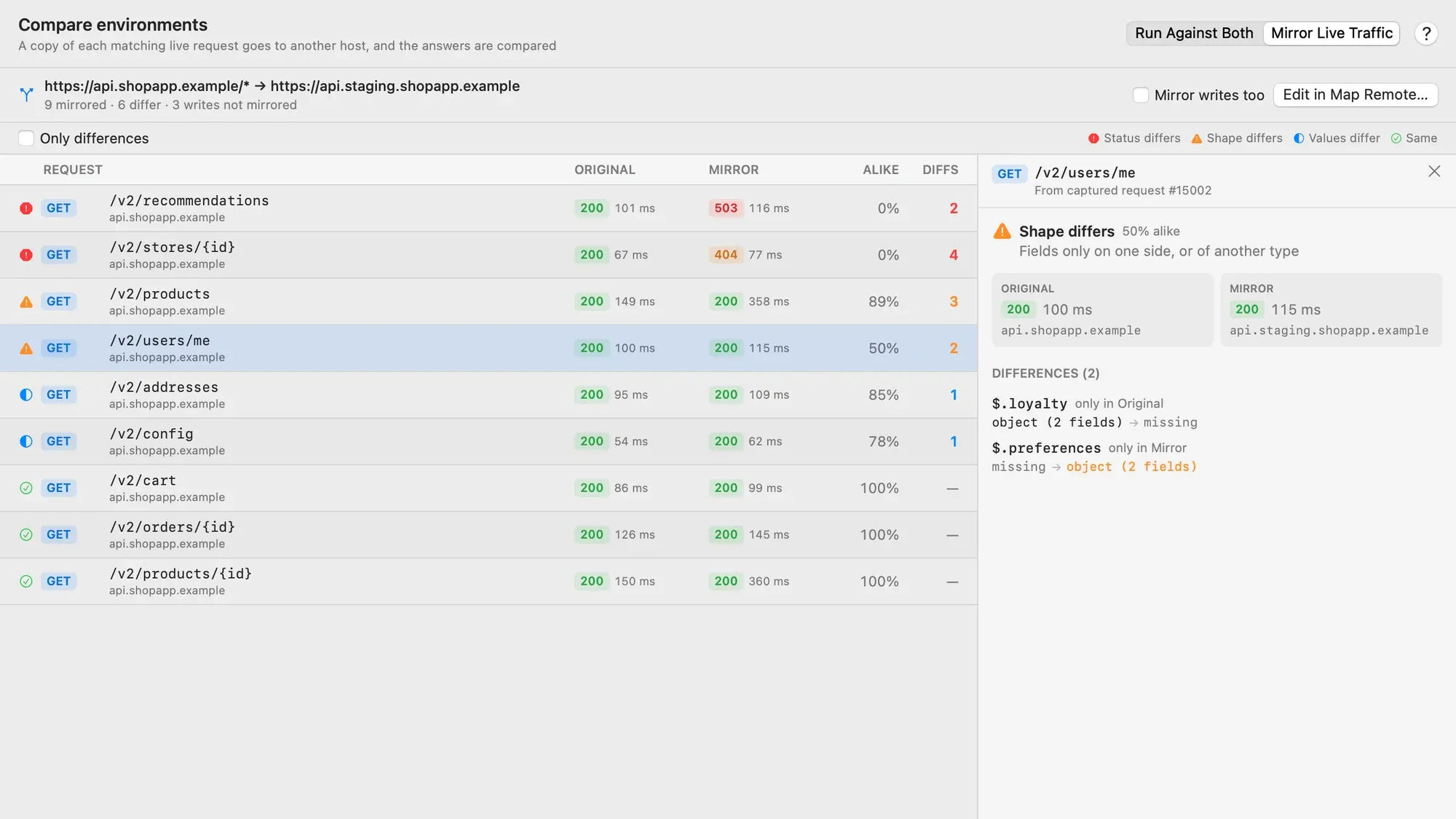
Task: Click the Shape differs legend triangle
Action: click(x=1196, y=138)
